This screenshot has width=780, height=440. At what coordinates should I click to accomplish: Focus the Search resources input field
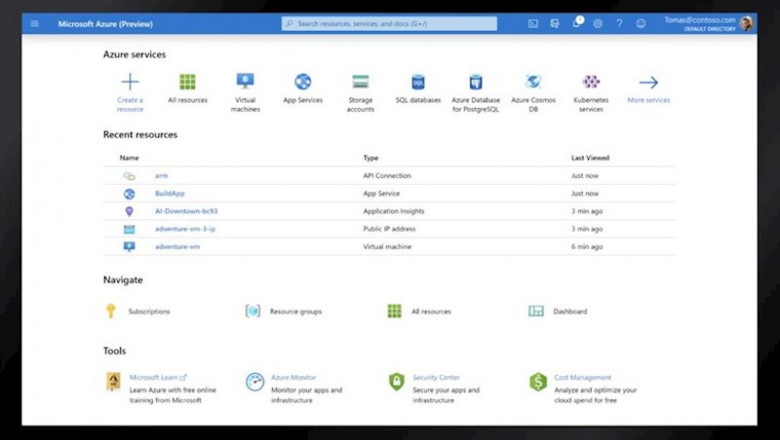[389, 23]
